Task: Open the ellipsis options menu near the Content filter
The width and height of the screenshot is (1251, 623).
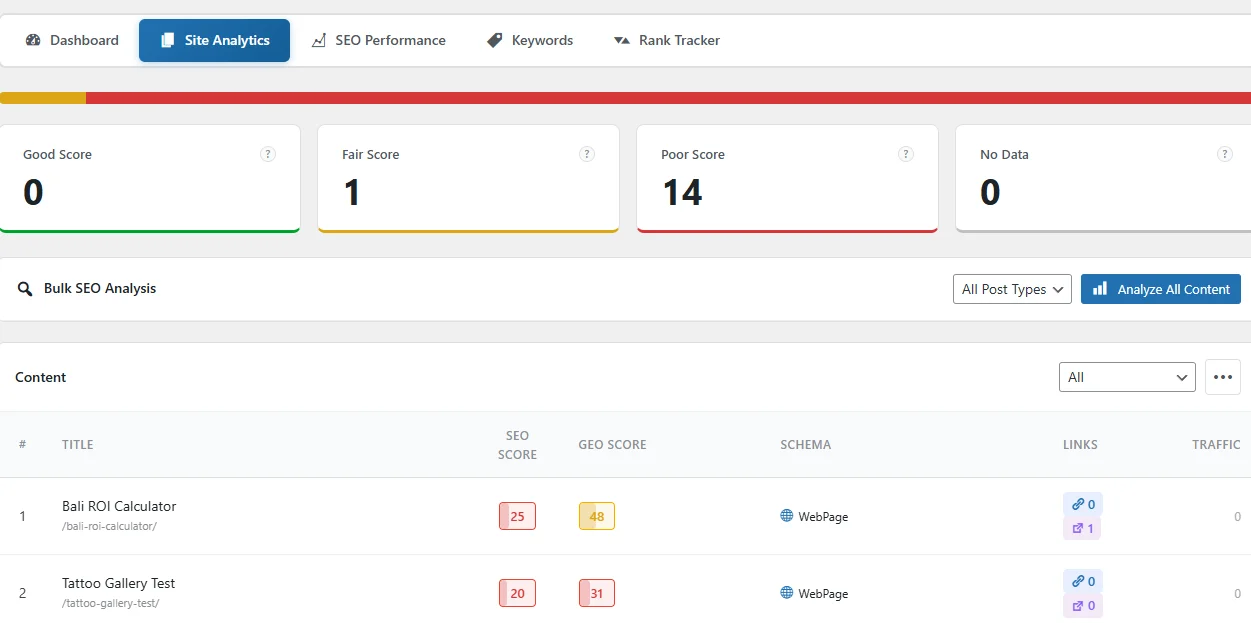Action: pos(1222,377)
